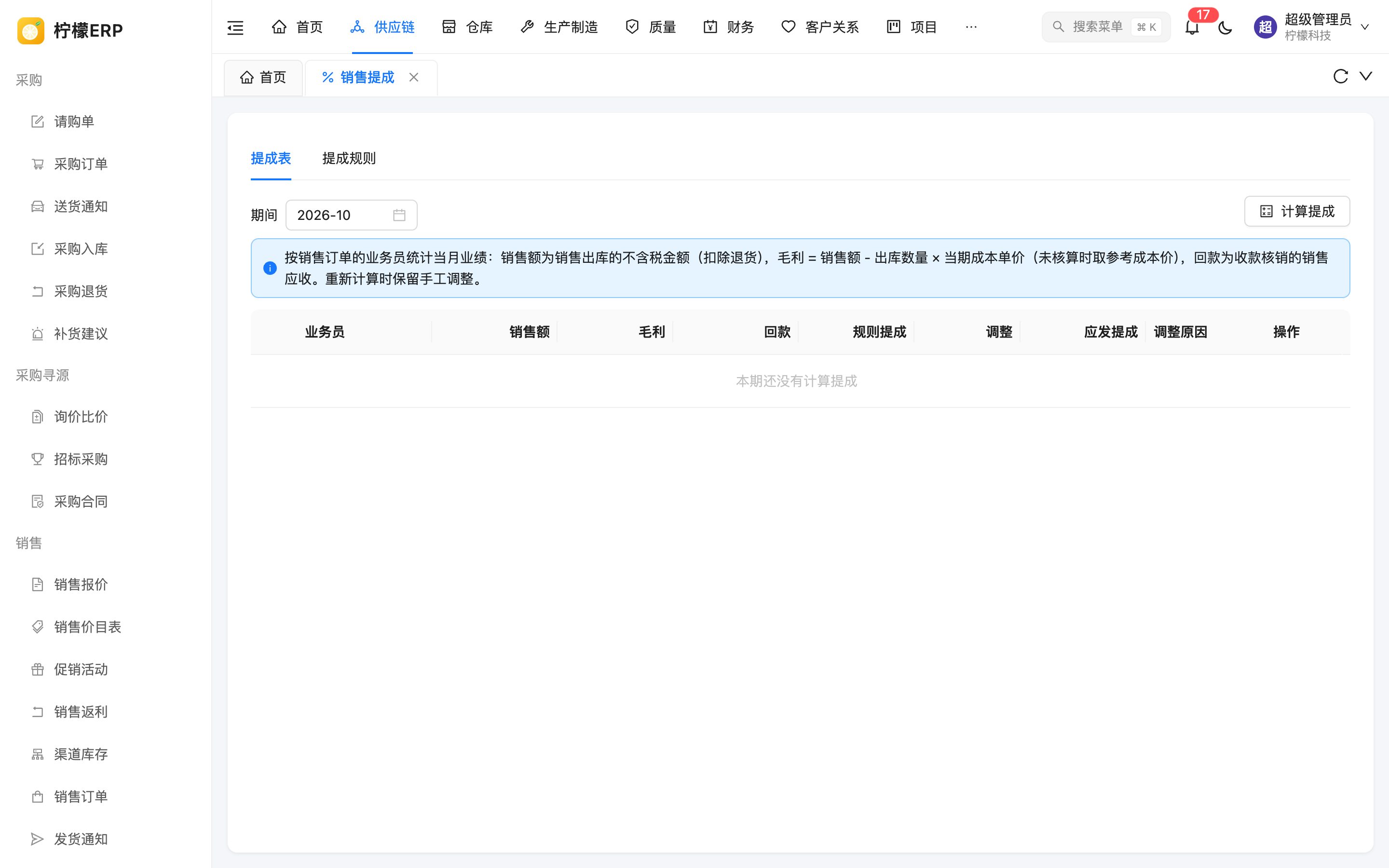Switch to dark mode via moon icon

pyautogui.click(x=1225, y=27)
